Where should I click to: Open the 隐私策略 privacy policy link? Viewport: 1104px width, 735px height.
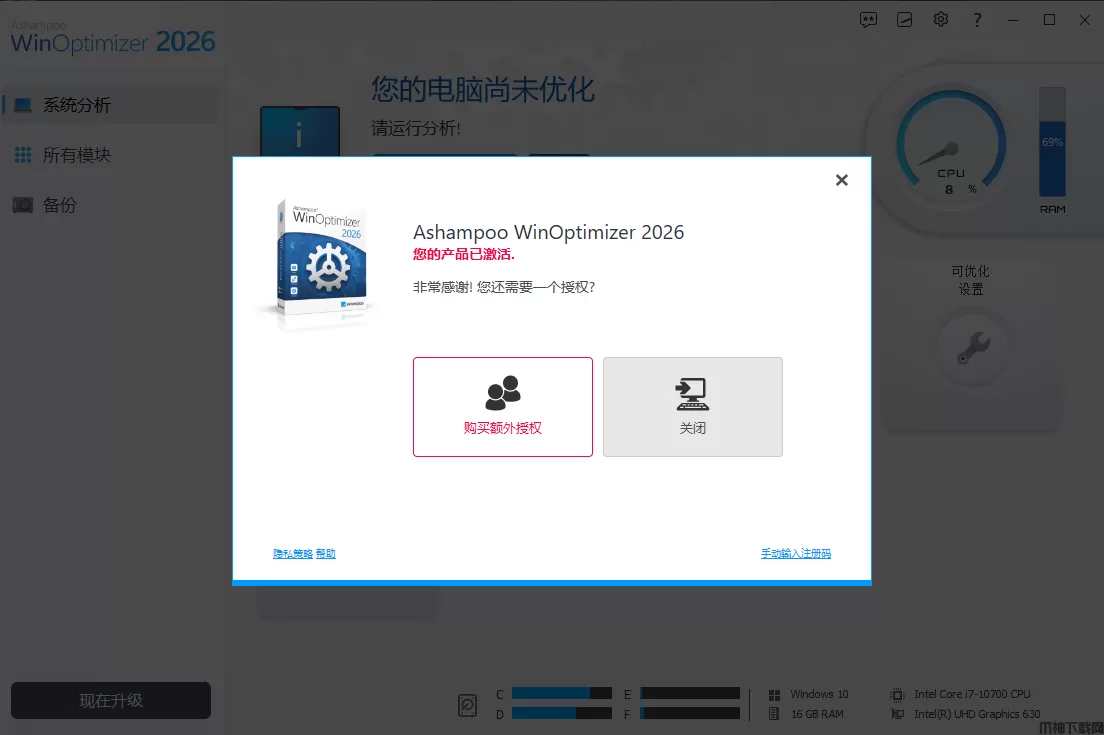293,553
